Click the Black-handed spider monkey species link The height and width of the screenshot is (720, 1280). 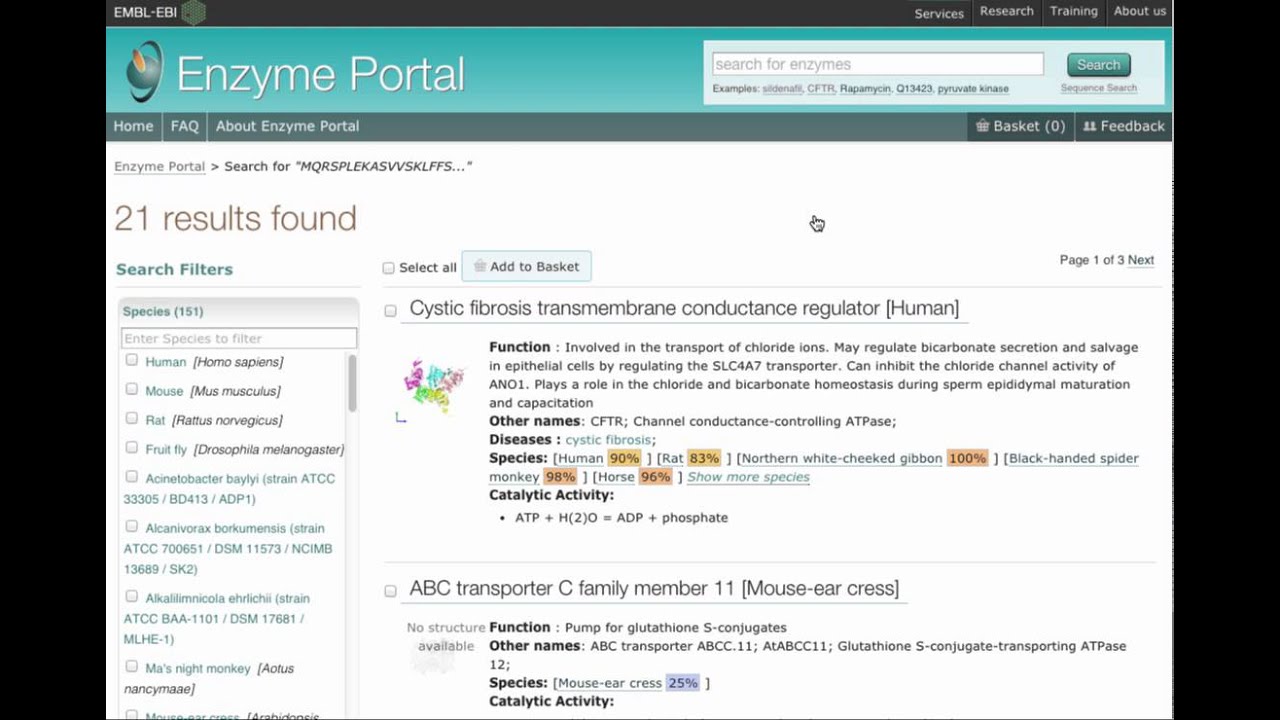tap(812, 468)
